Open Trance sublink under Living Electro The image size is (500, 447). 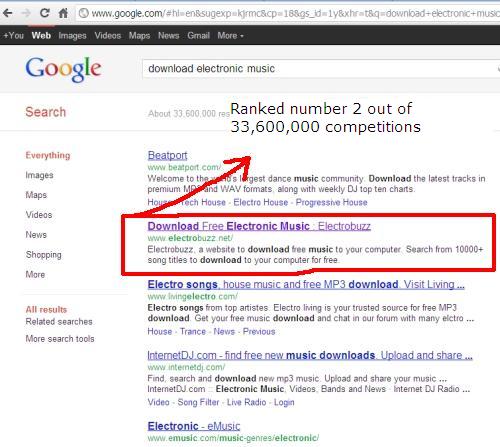pyautogui.click(x=193, y=332)
